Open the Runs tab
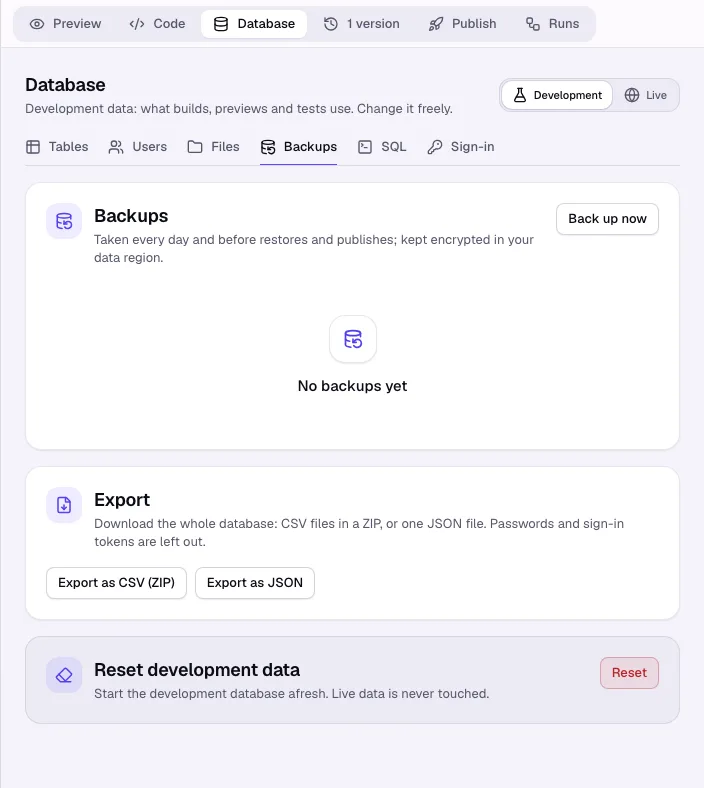Viewport: 704px width, 788px height. pyautogui.click(x=553, y=24)
